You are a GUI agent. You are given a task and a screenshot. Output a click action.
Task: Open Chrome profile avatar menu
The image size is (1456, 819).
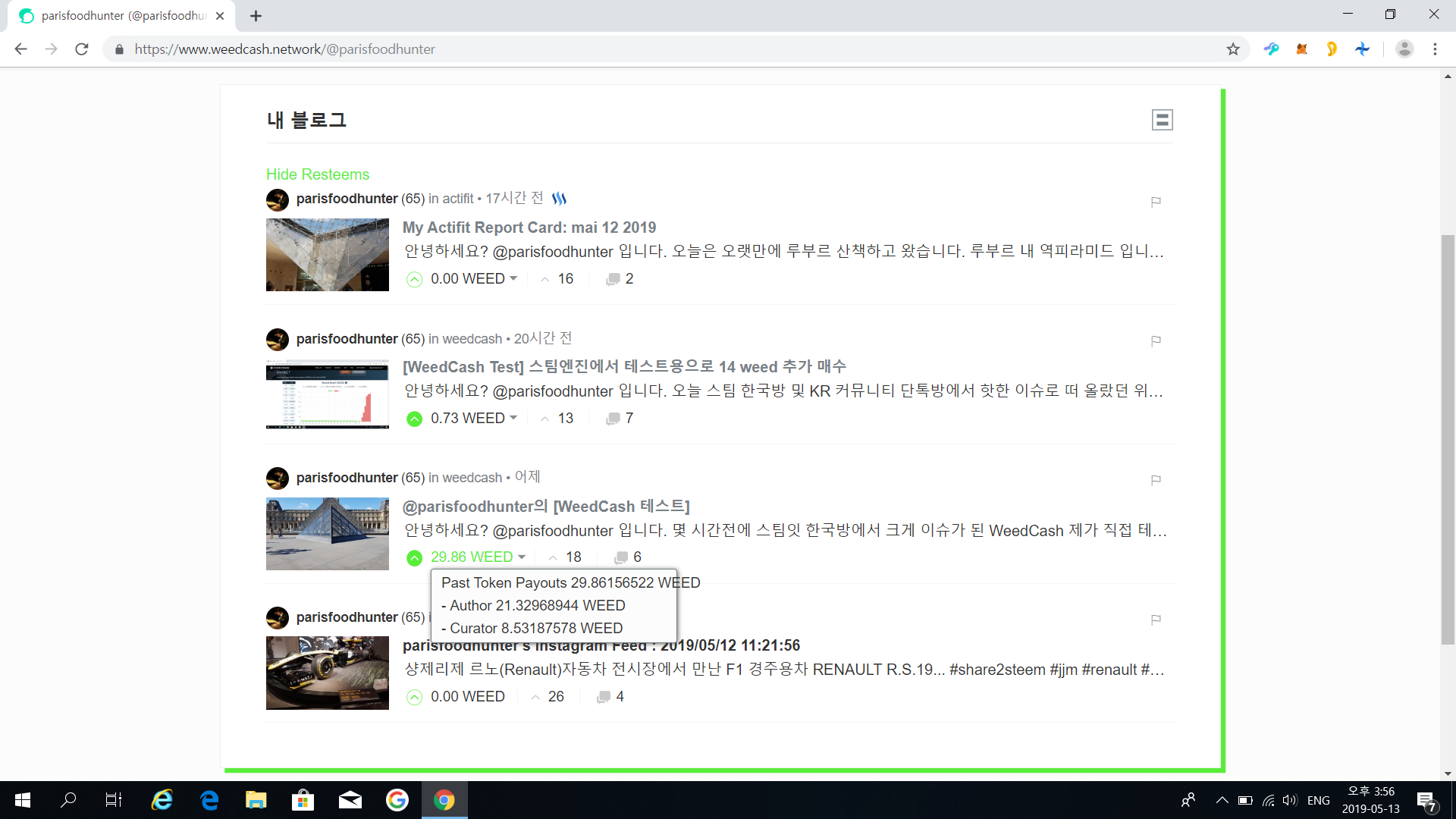coord(1404,49)
